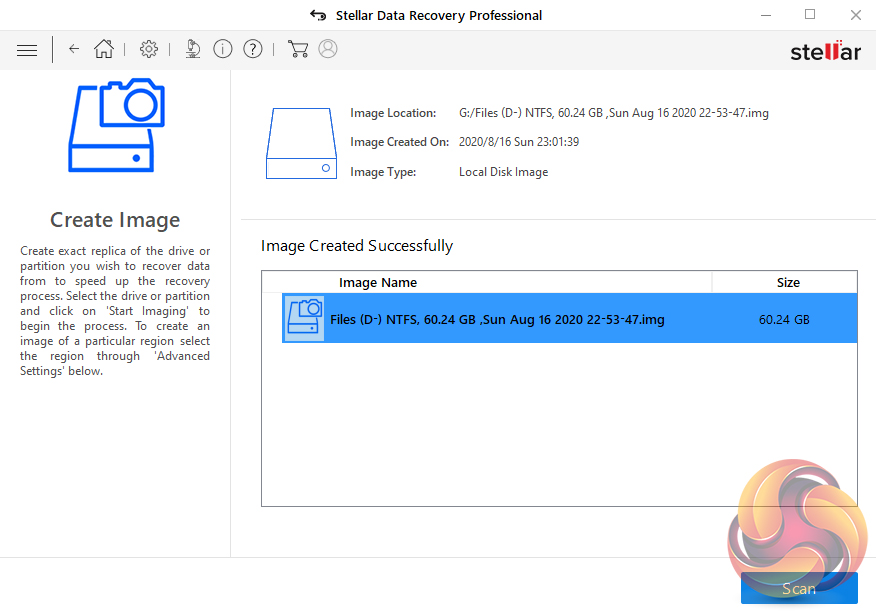Select the Files (D-) NTFS image row name

tap(497, 320)
